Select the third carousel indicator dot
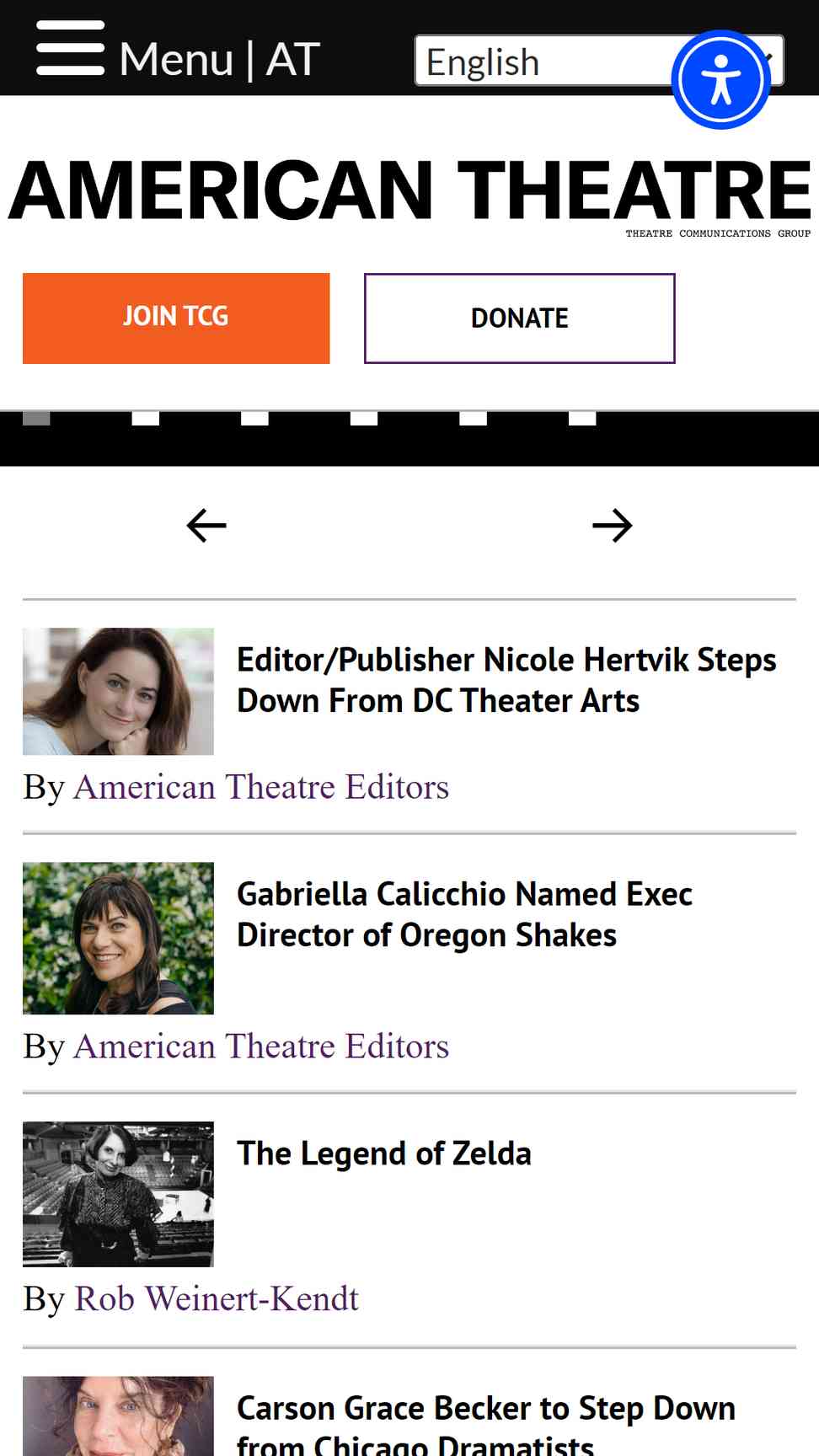The height and width of the screenshot is (1456, 819). coord(254,418)
